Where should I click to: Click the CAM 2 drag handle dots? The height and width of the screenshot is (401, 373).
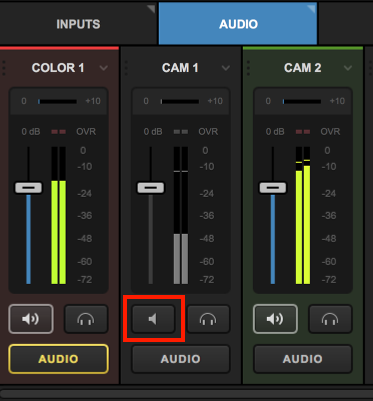[x=248, y=68]
